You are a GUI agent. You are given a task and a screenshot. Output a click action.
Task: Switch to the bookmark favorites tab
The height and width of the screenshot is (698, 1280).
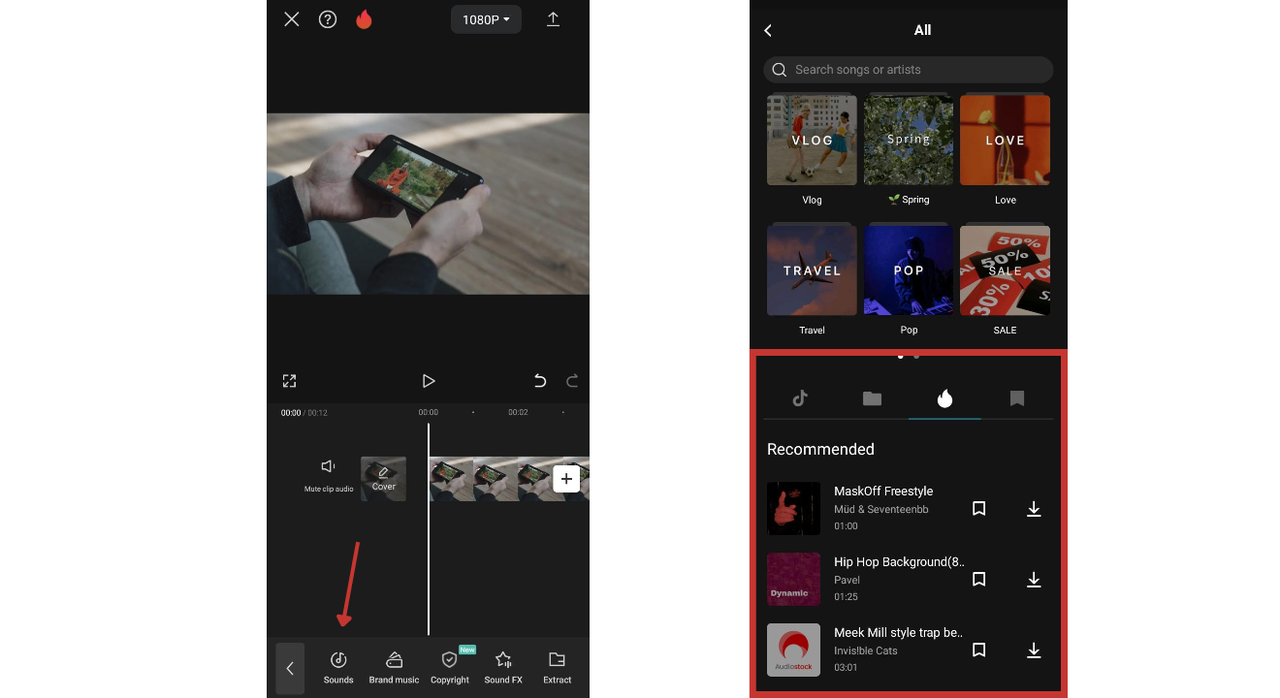1017,398
